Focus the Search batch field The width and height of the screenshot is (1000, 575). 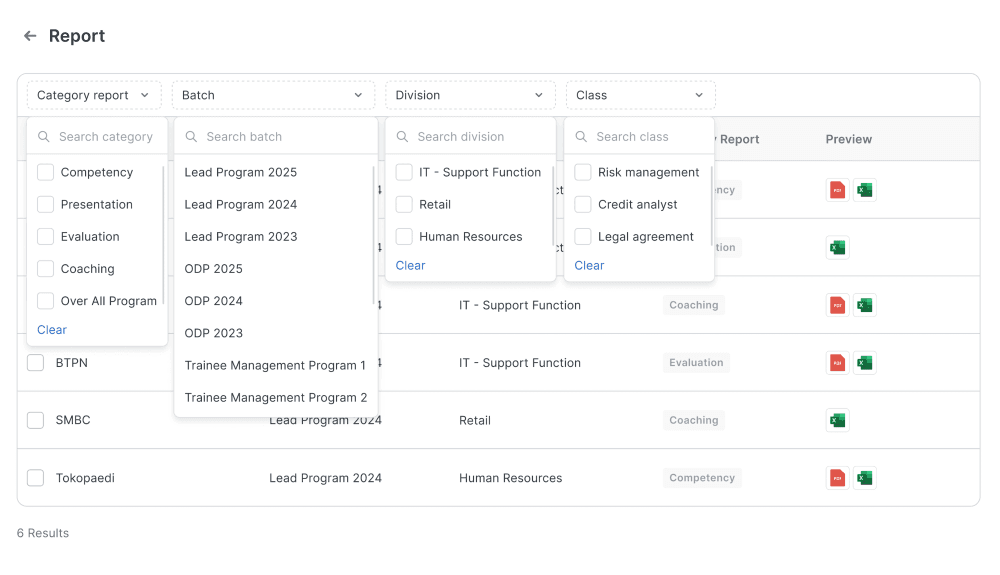point(276,136)
